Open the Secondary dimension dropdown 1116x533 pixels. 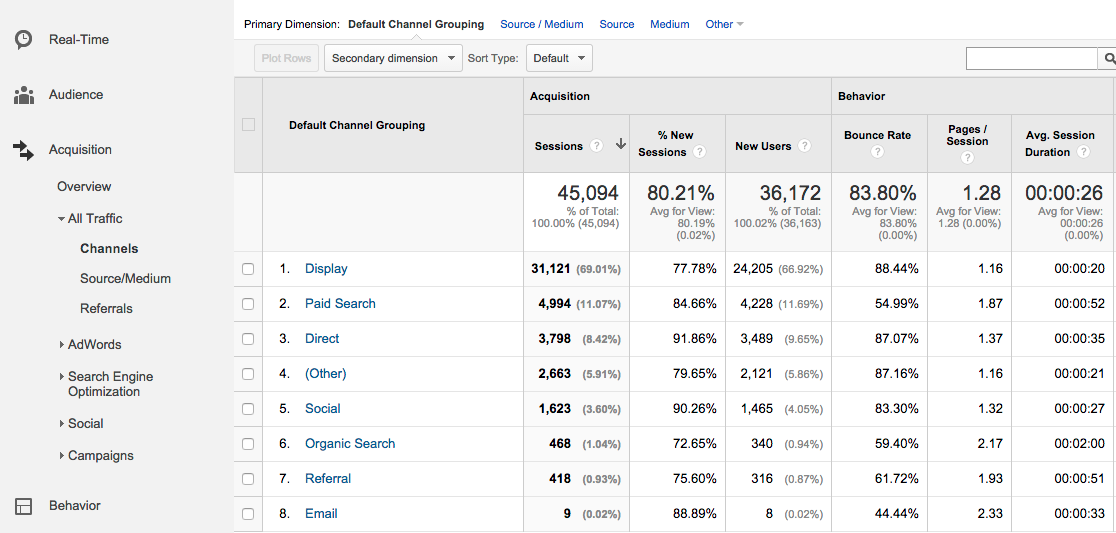click(x=393, y=58)
